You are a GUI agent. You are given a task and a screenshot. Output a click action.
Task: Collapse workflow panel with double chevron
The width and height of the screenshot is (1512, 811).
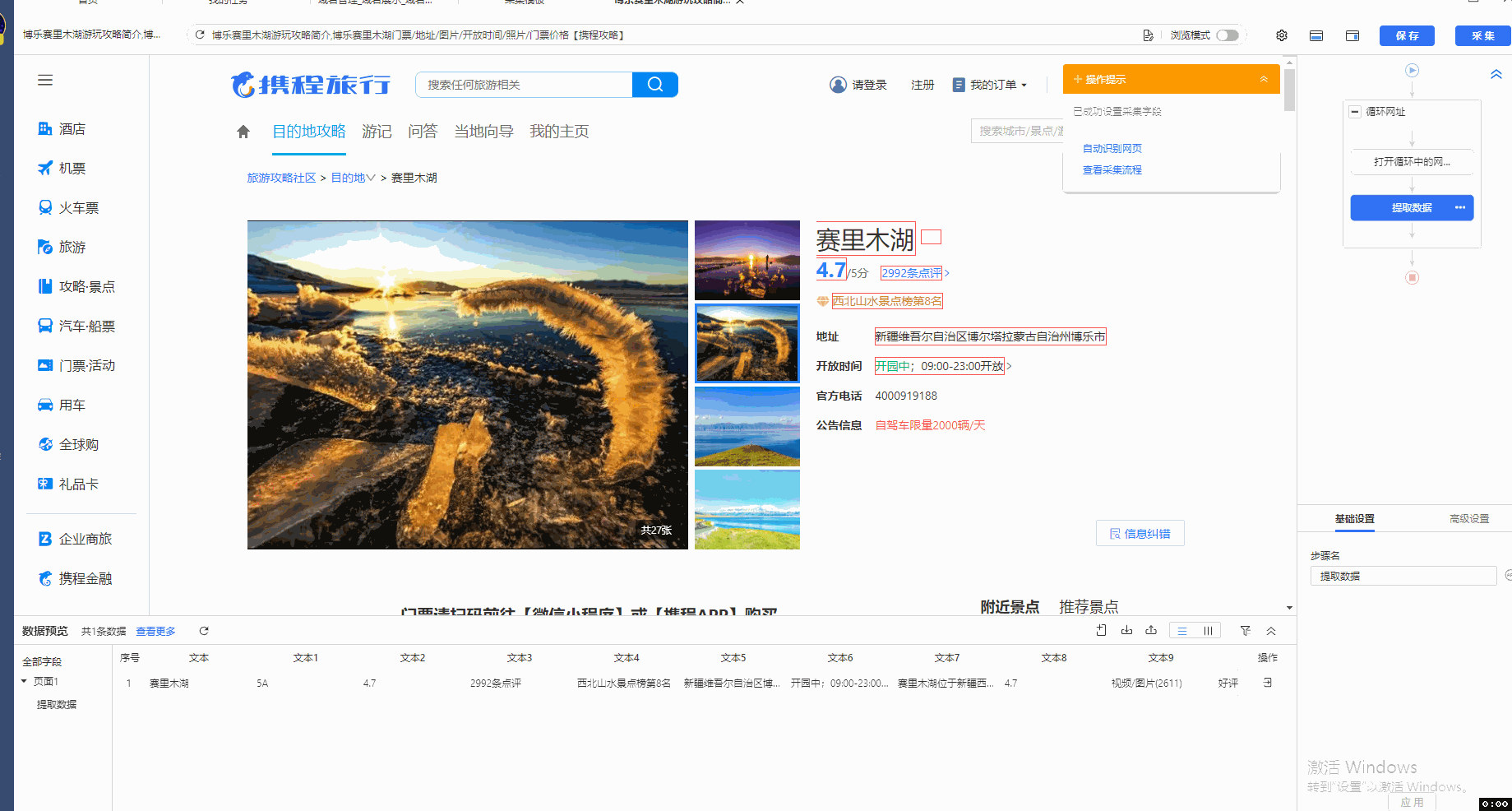(x=1496, y=74)
